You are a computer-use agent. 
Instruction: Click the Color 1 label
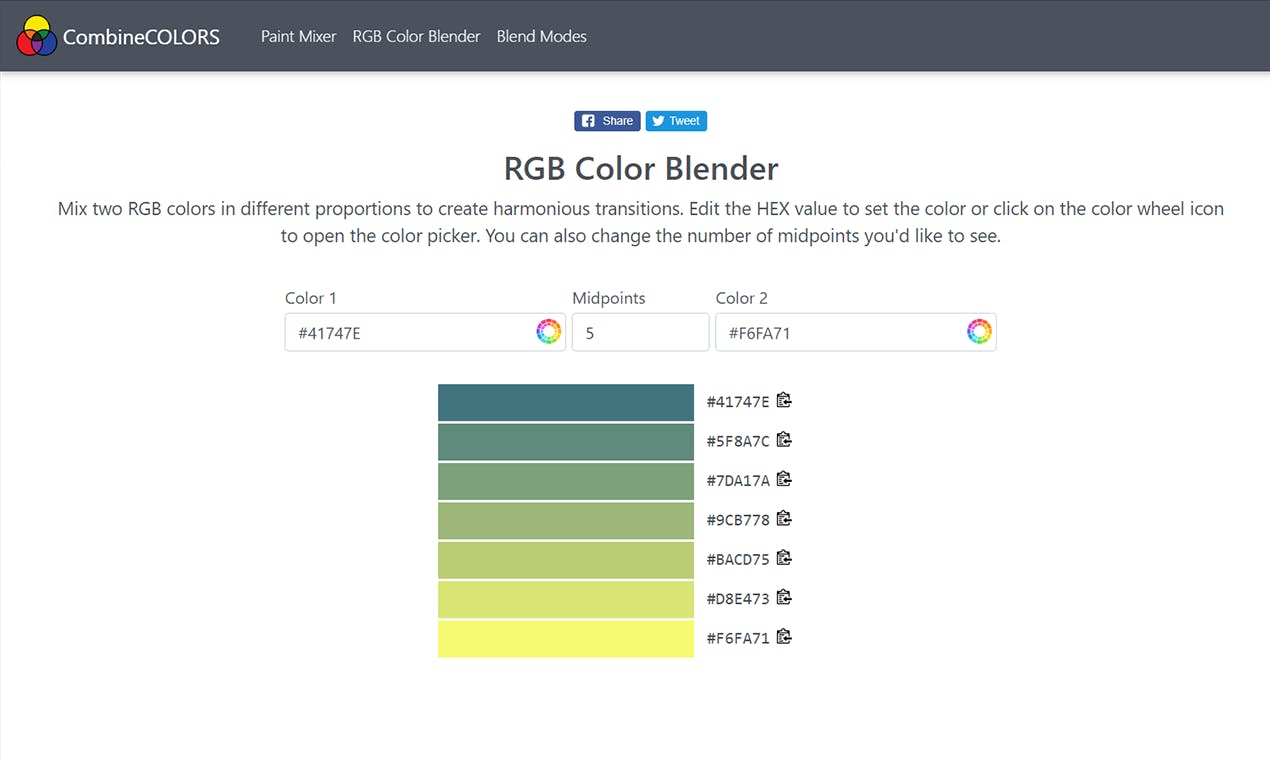[311, 298]
